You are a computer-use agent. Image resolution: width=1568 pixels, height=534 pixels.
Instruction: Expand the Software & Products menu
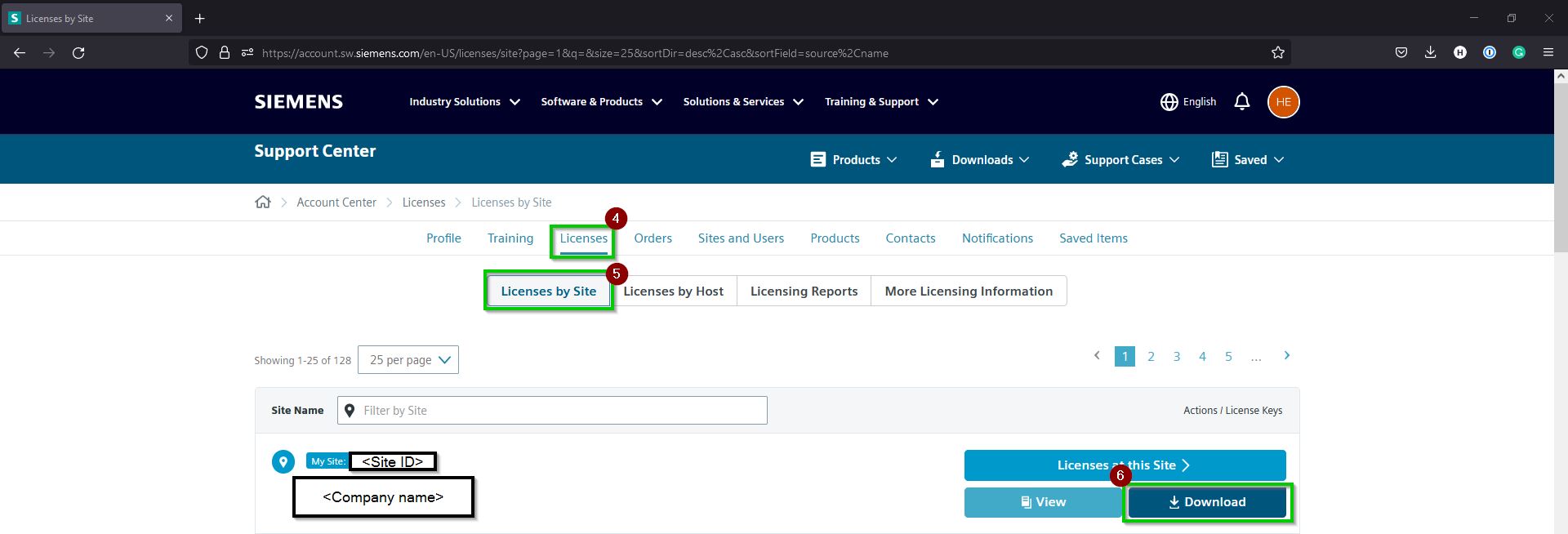coord(602,102)
